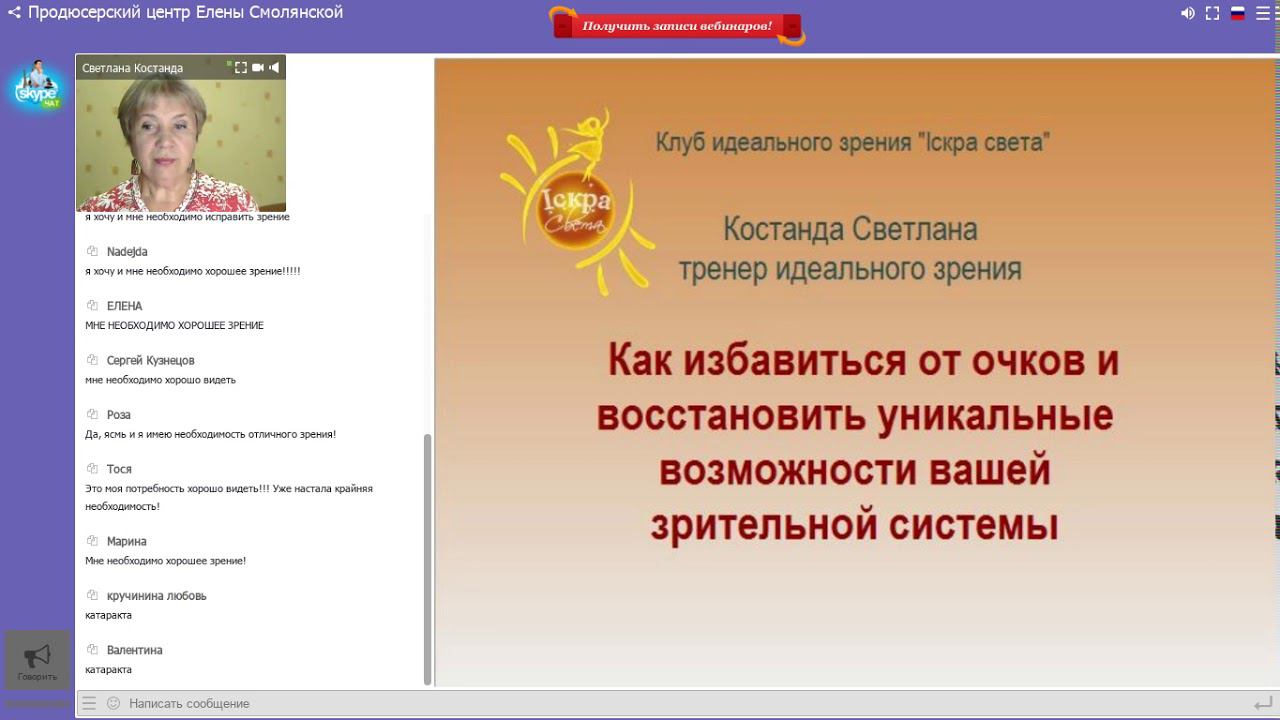
Task: Click the copy icon beside Роза
Action: (92, 414)
